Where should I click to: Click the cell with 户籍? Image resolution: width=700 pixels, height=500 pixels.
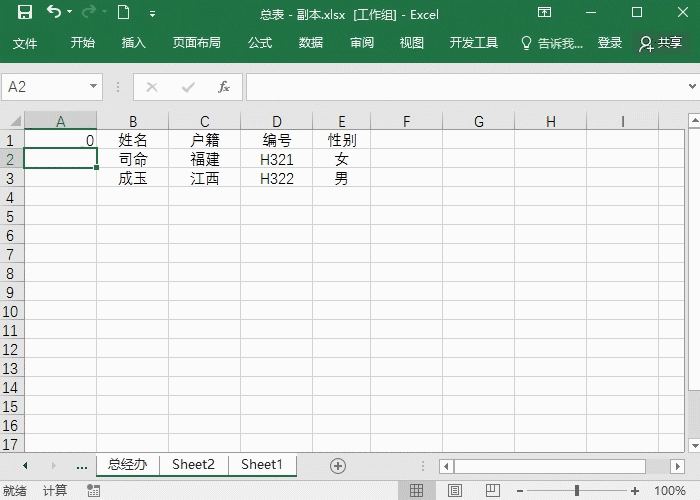coord(204,140)
